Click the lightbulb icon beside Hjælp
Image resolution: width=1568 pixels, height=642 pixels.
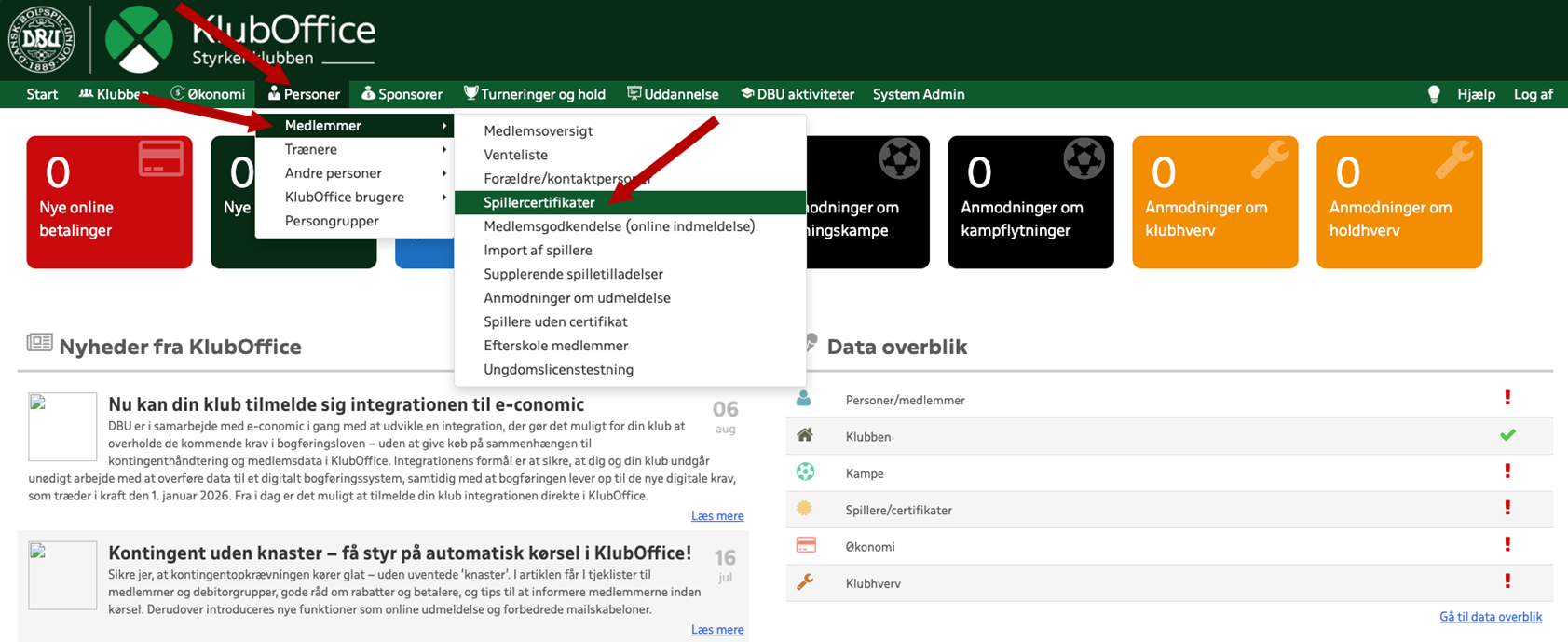[x=1434, y=94]
